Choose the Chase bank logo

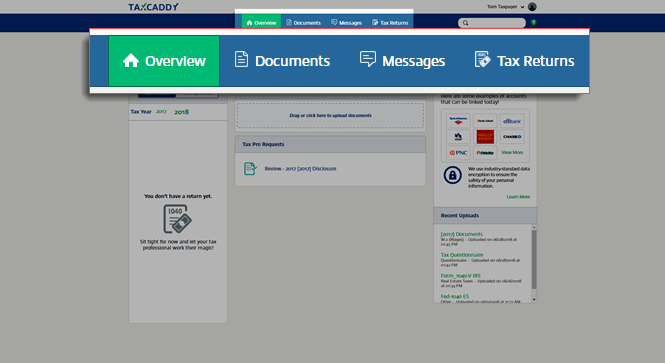512,137
